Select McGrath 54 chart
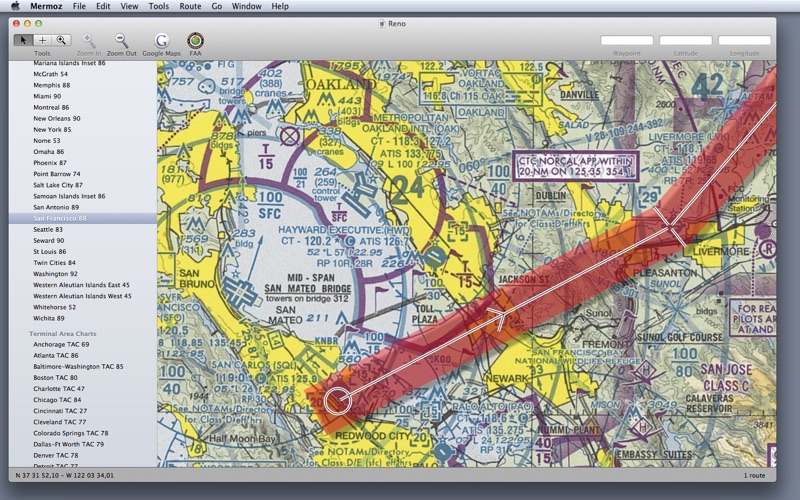800x500 pixels. [51, 74]
